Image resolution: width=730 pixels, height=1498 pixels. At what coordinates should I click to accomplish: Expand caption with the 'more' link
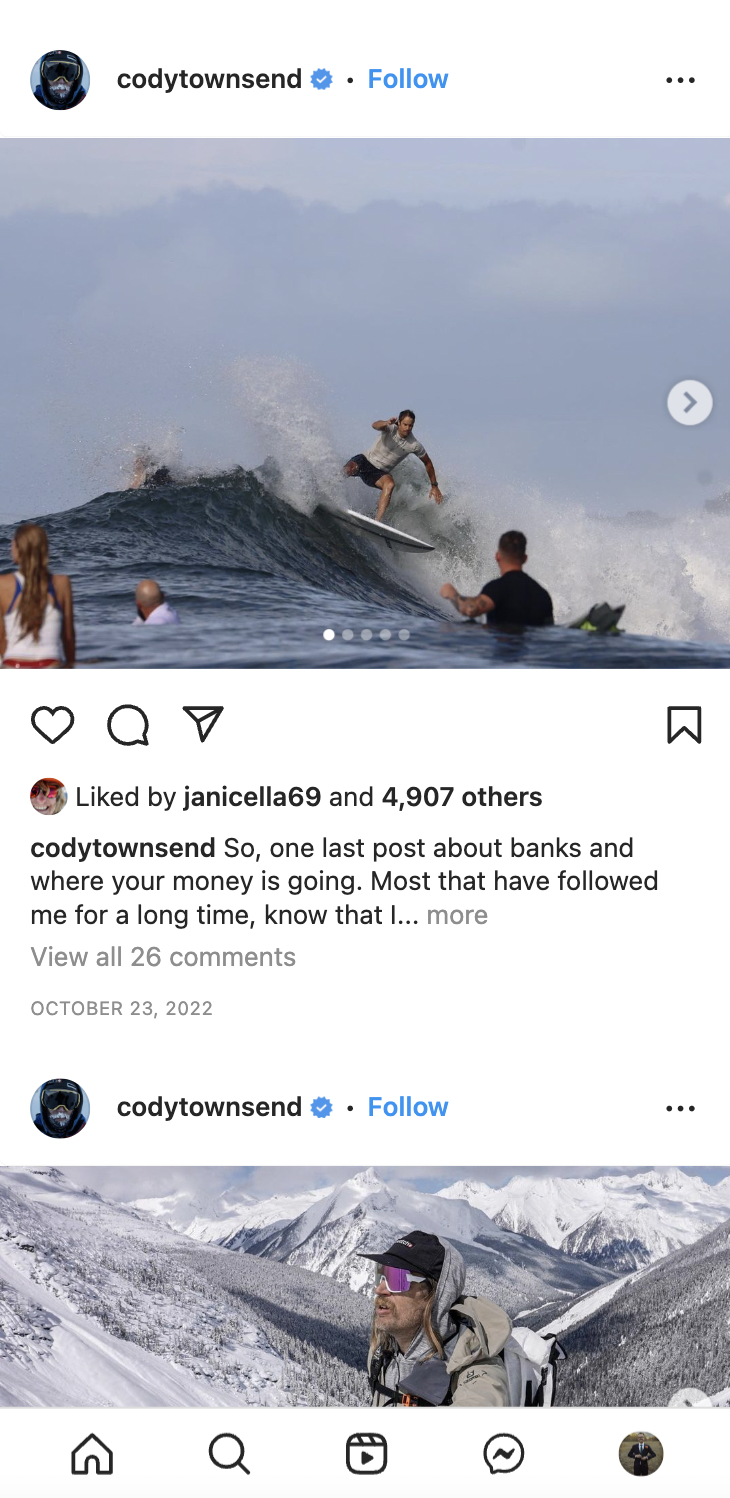coord(457,915)
